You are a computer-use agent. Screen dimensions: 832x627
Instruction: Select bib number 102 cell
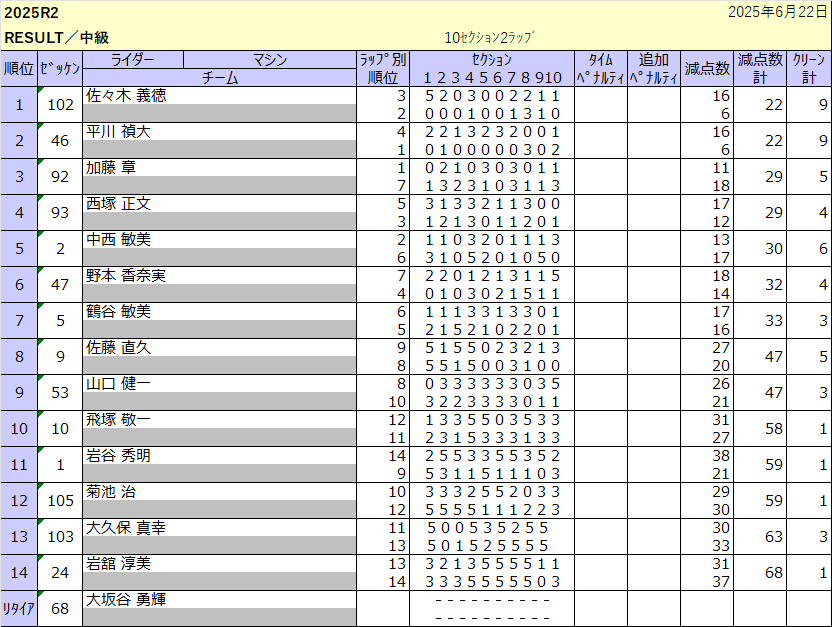point(60,105)
